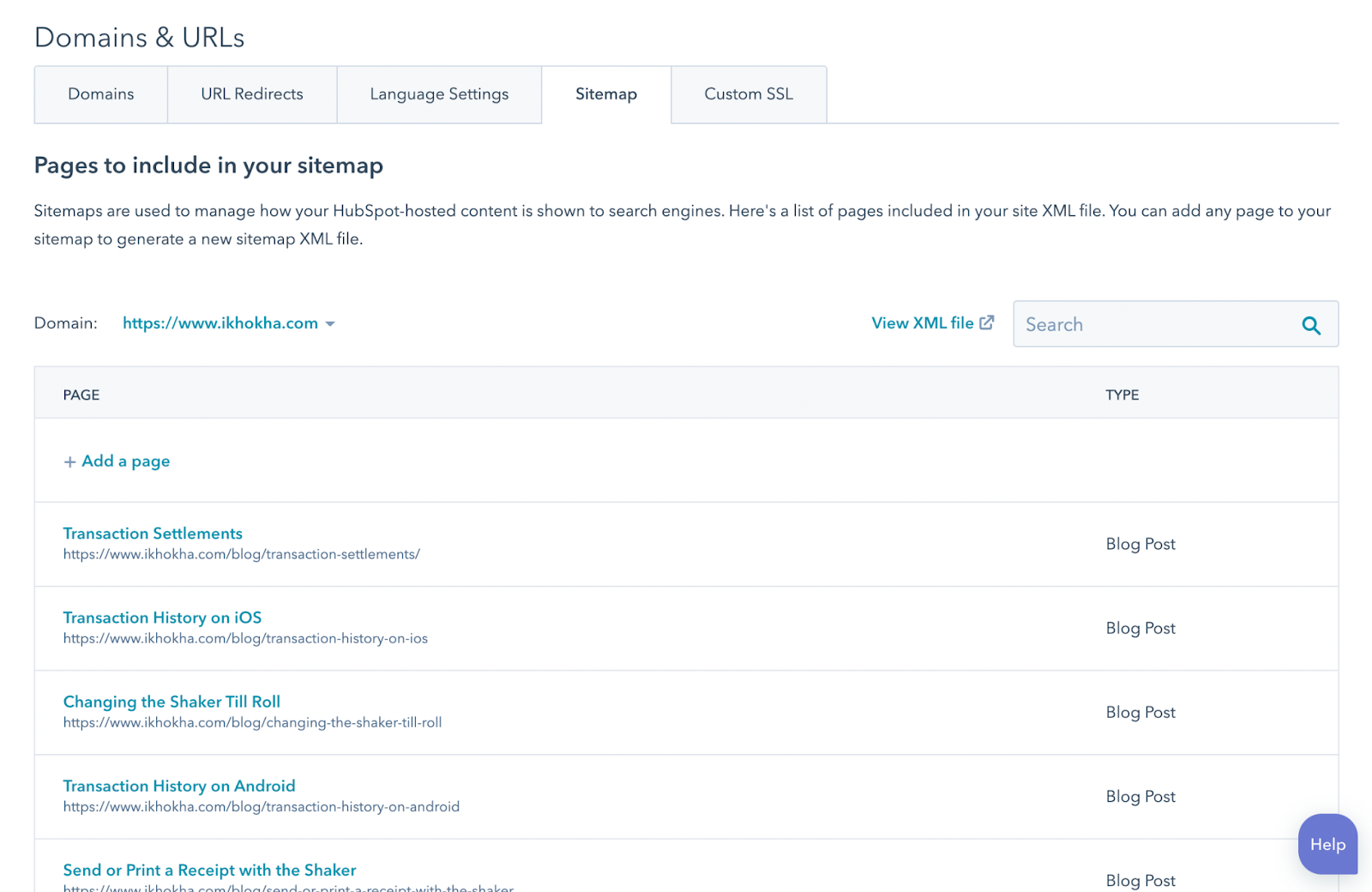Click the external link icon beside View XML file

pyautogui.click(x=987, y=322)
